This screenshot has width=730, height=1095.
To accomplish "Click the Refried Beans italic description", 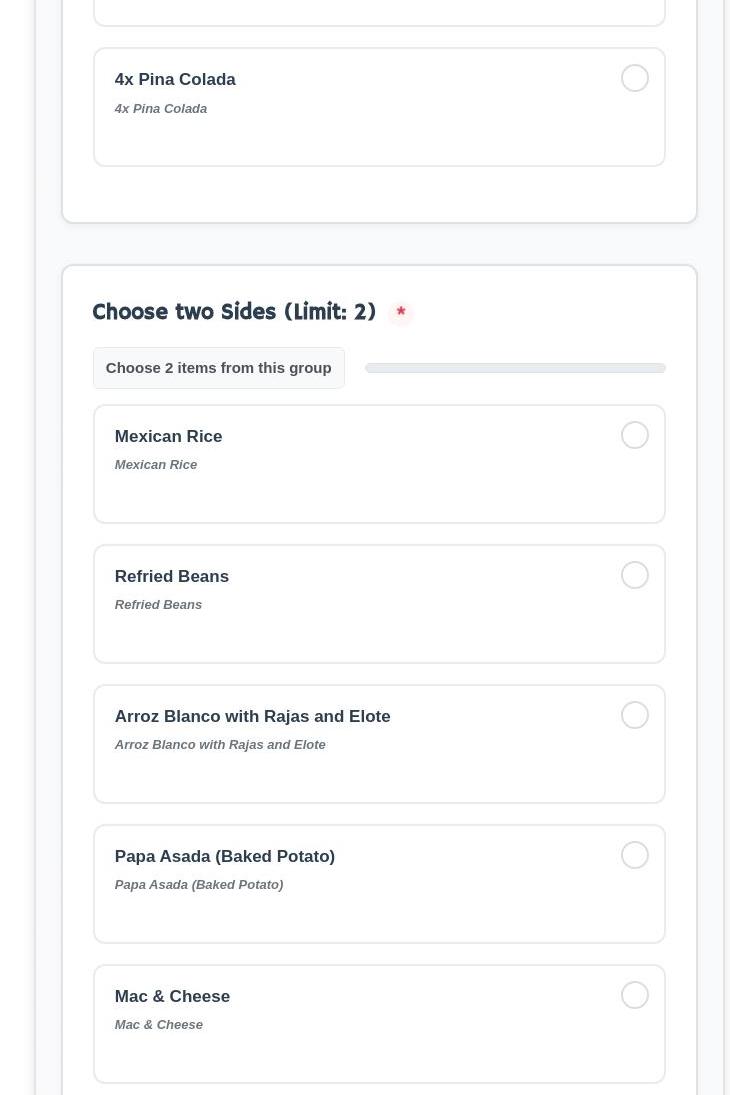I will 158,605.
